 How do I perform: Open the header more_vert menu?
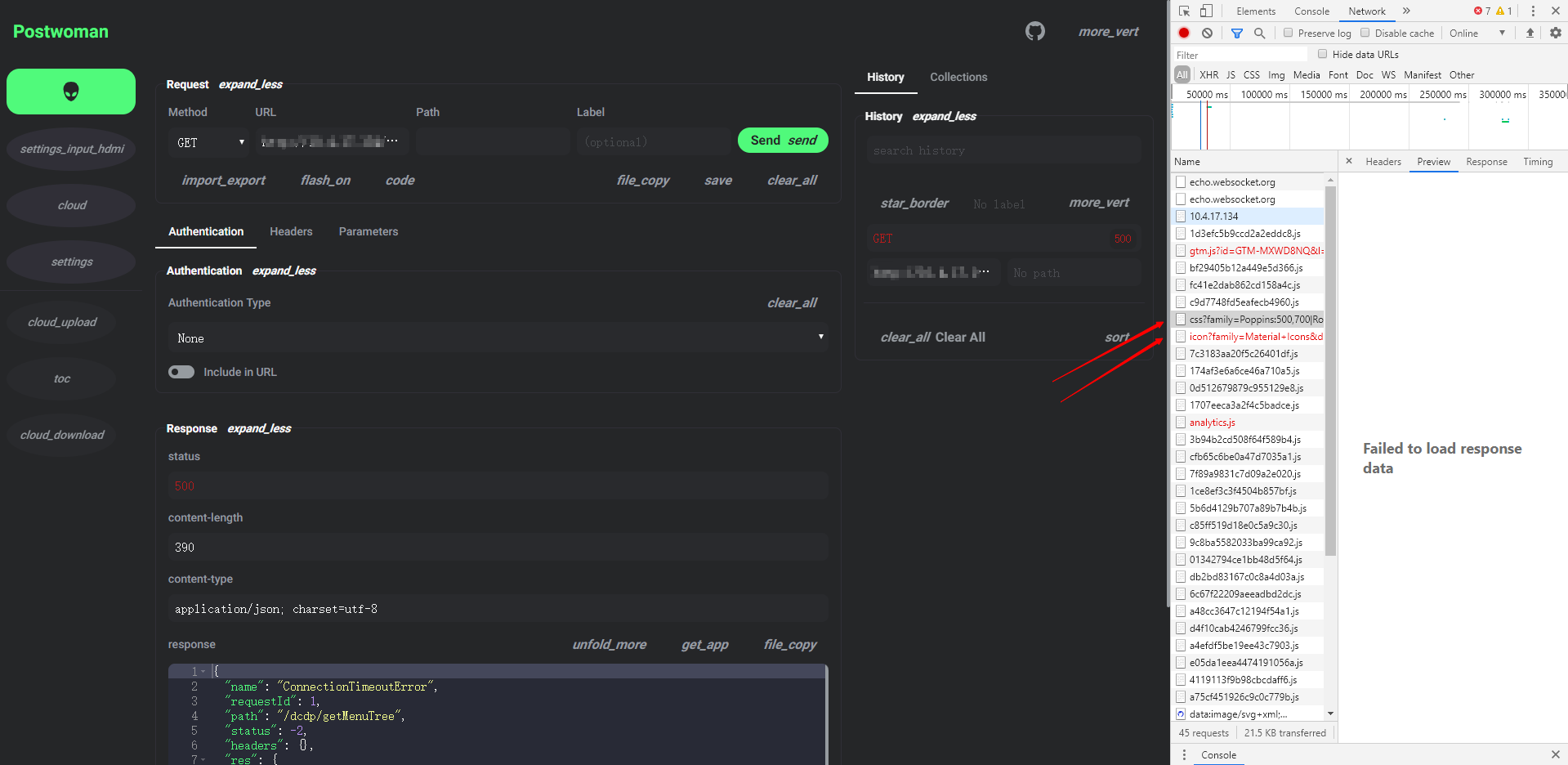1108,32
